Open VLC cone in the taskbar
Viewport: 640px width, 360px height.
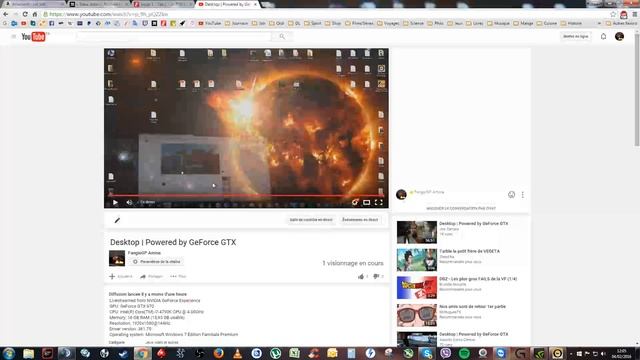click(x=237, y=353)
